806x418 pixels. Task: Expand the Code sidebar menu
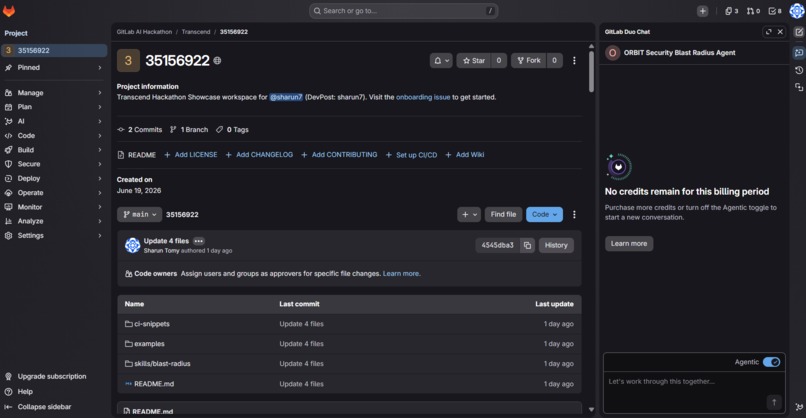53,136
